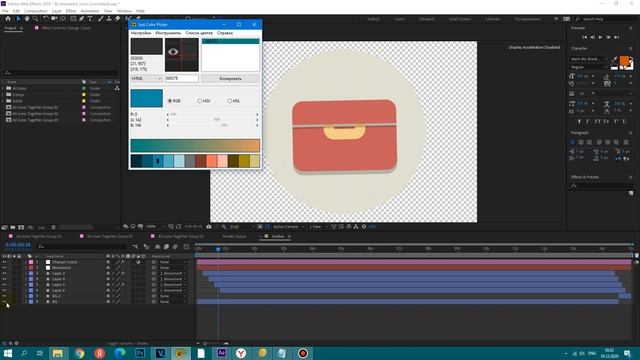Select the Eraser tool
The width and height of the screenshot is (640, 360).
click(x=118, y=19)
